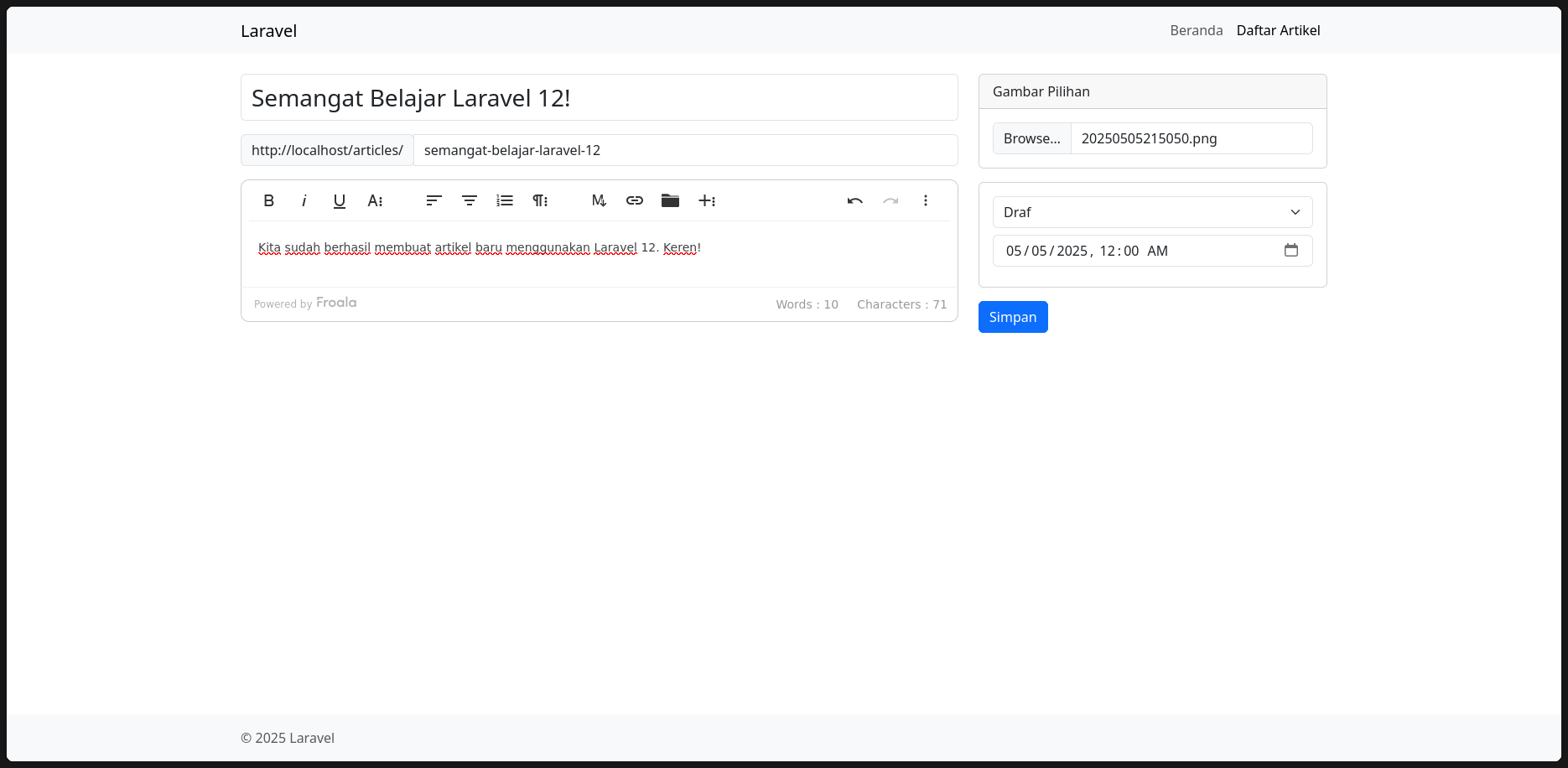Click the http://localhost/articles/ prefix
This screenshot has height=768, width=1568.
[327, 150]
